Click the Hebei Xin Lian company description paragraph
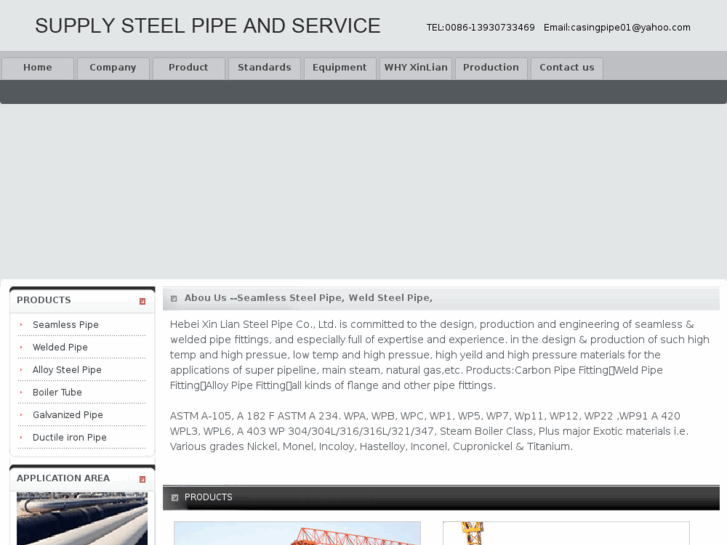This screenshot has height=545, width=727. pyautogui.click(x=440, y=355)
